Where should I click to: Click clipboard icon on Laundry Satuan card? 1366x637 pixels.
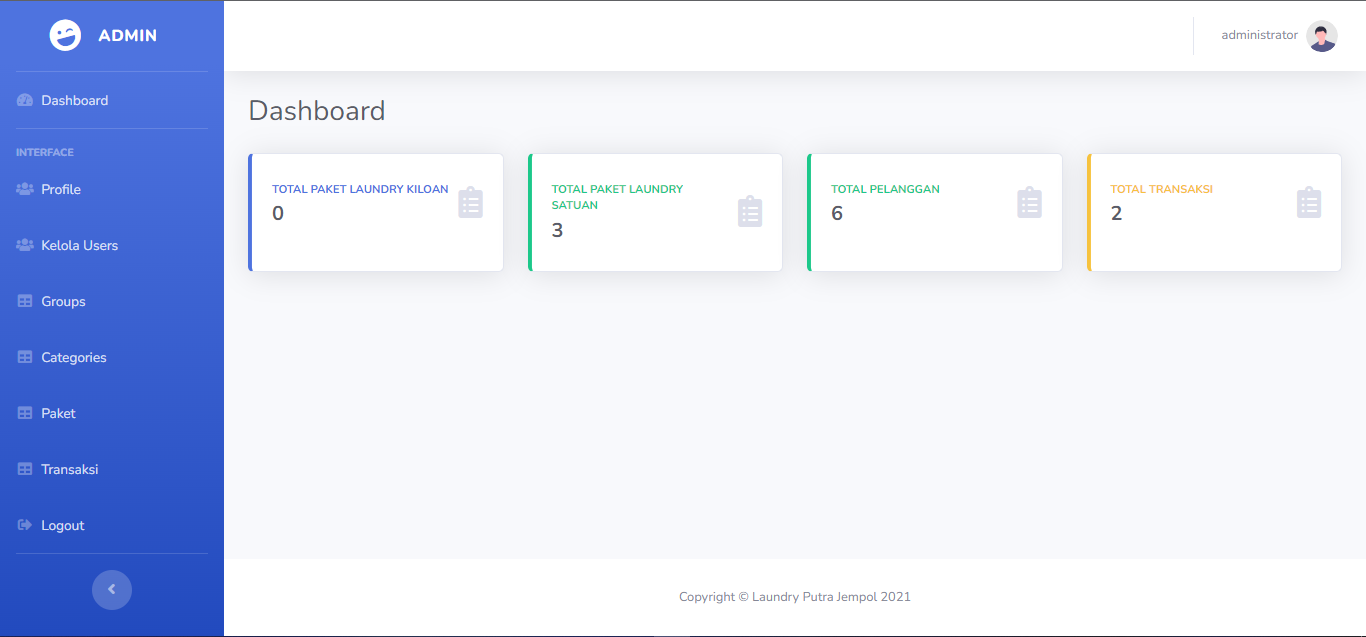point(750,212)
